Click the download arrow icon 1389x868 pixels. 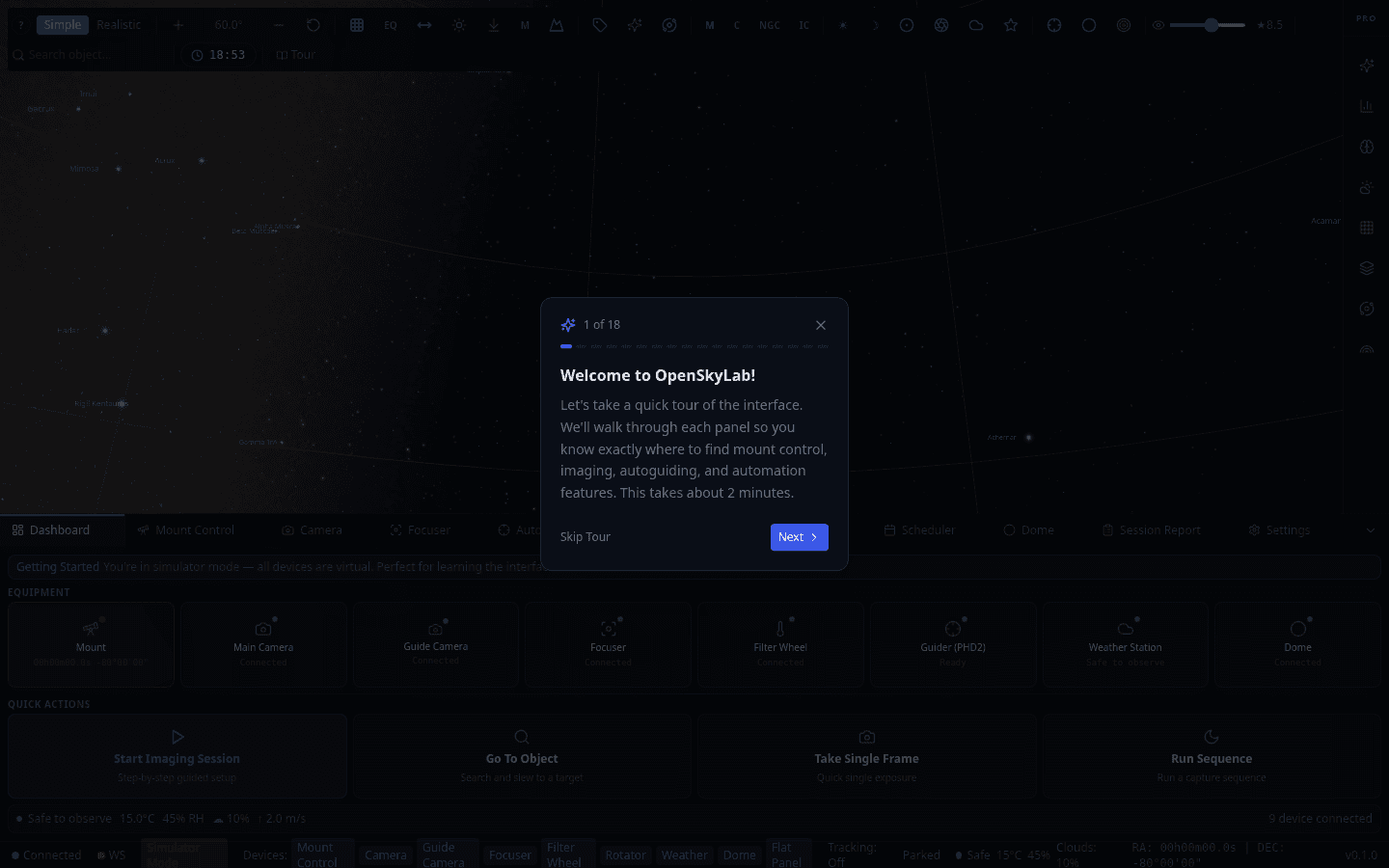point(493,25)
